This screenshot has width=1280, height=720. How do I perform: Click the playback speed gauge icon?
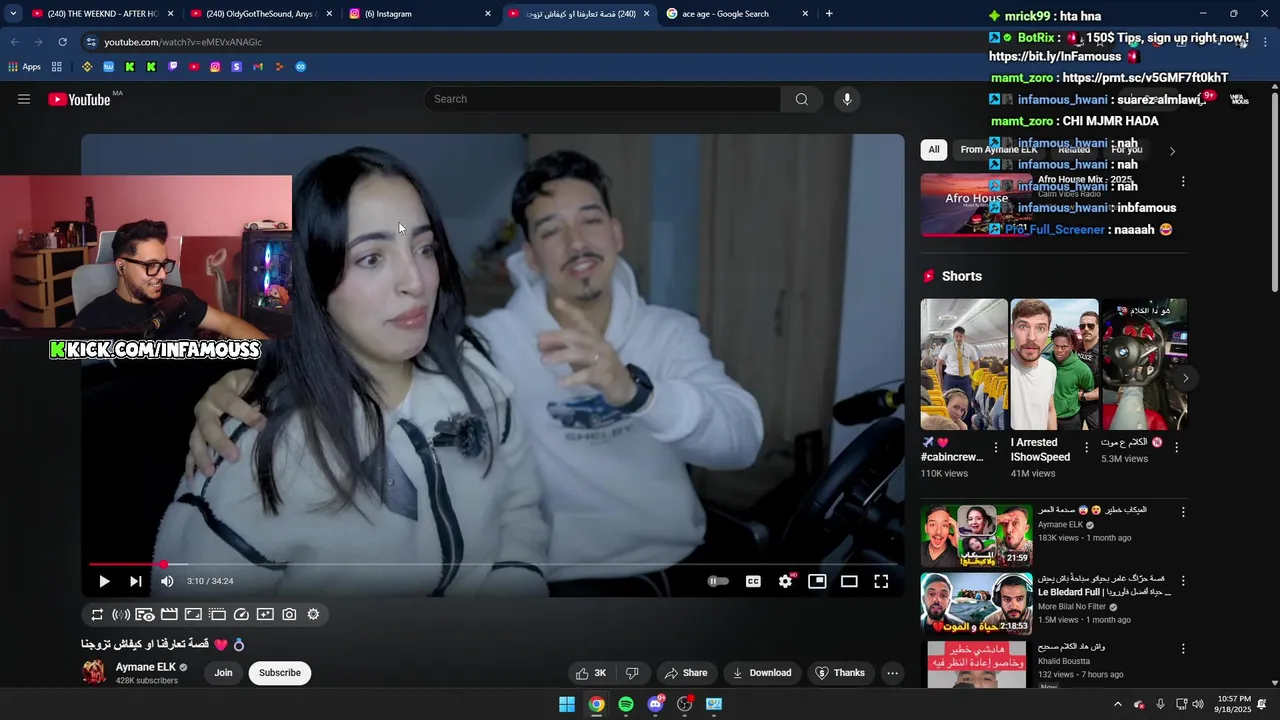241,615
